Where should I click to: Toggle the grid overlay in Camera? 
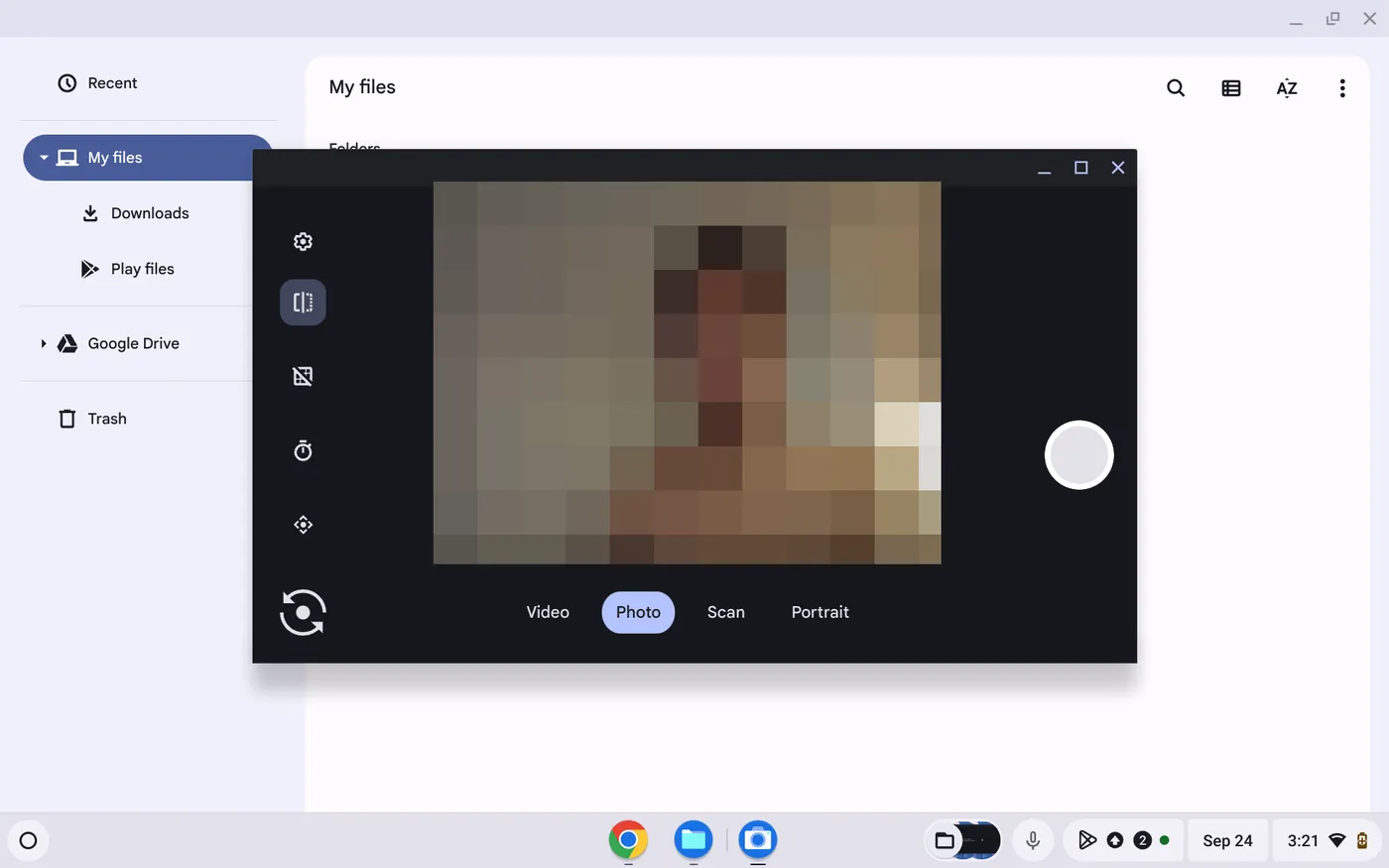[303, 376]
